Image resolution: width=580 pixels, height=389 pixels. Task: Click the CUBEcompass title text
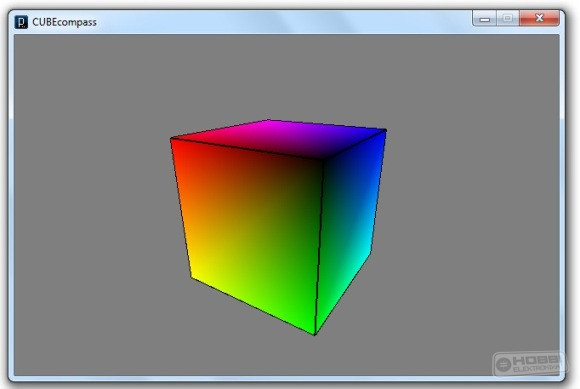64,22
